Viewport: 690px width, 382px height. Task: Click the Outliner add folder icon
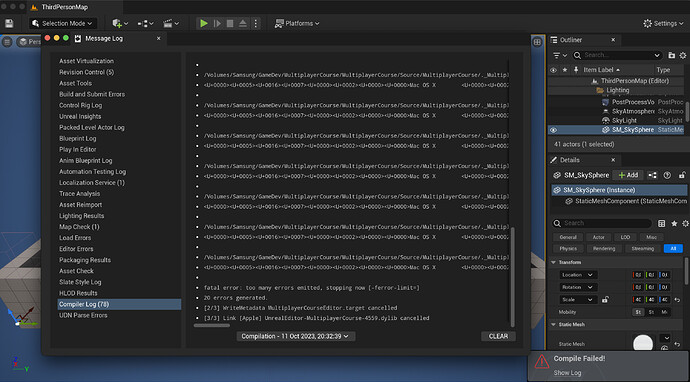672,55
